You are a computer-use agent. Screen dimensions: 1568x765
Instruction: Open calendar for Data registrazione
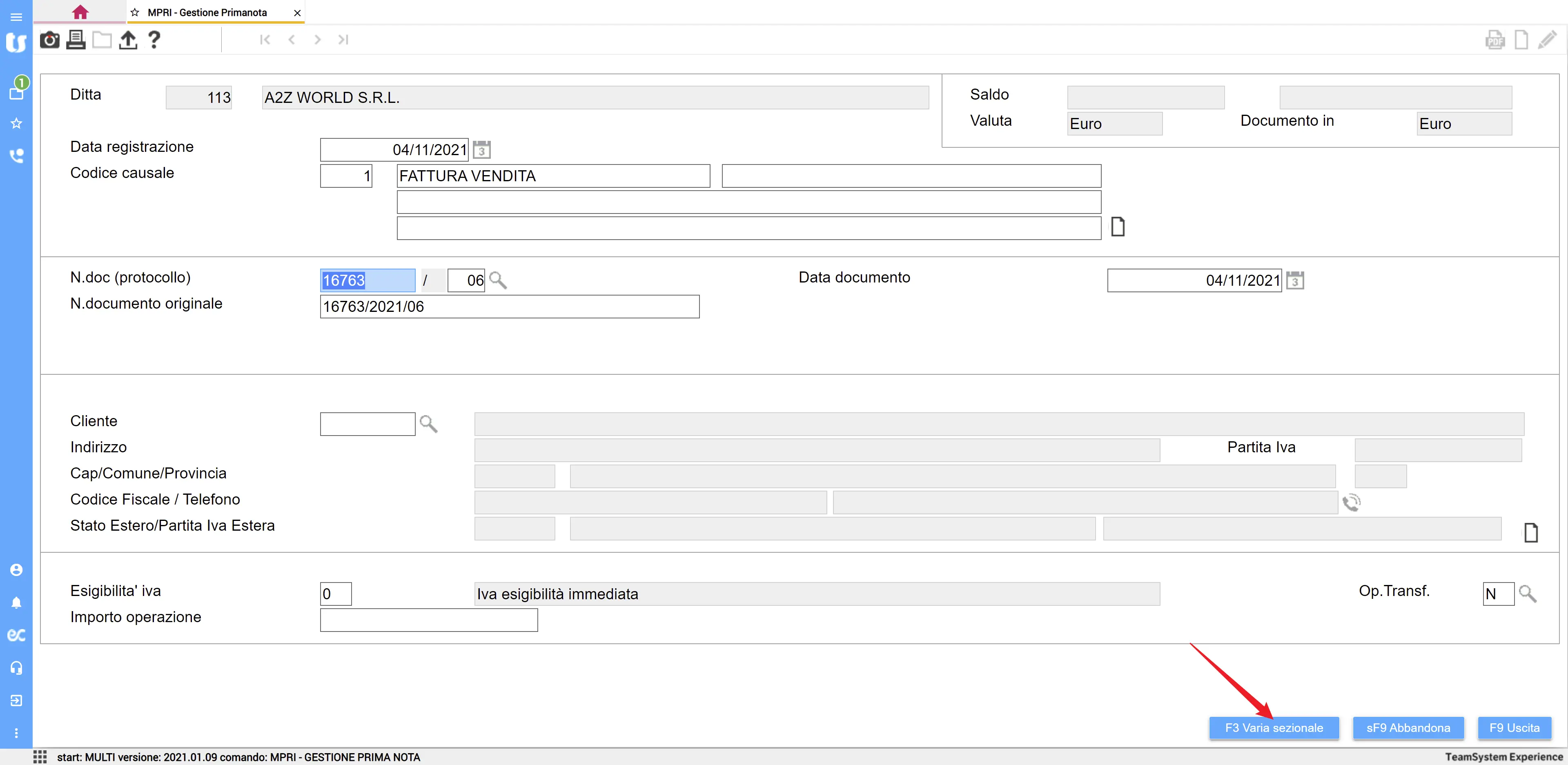pos(481,150)
